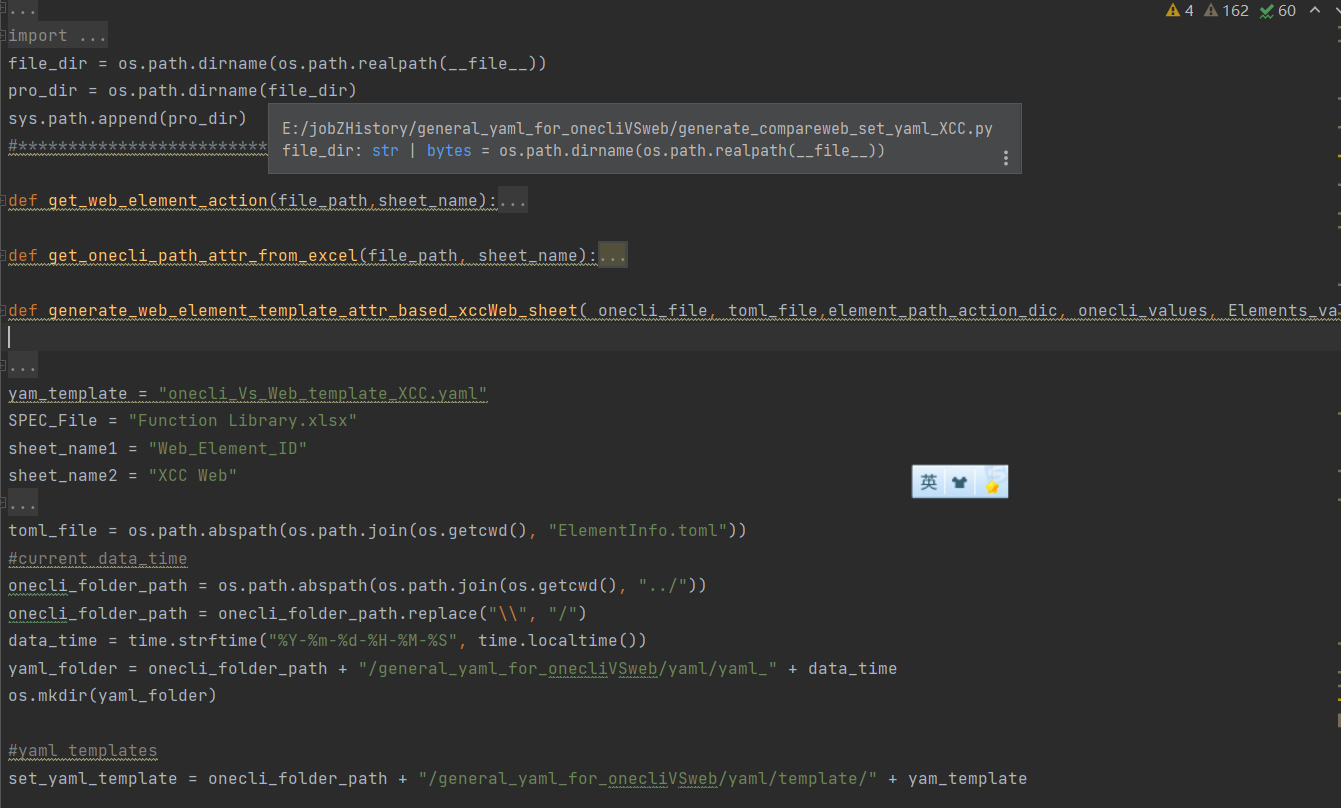The width and height of the screenshot is (1341, 808).
Task: Click the weak warning count 162 indicator
Action: 1226,11
